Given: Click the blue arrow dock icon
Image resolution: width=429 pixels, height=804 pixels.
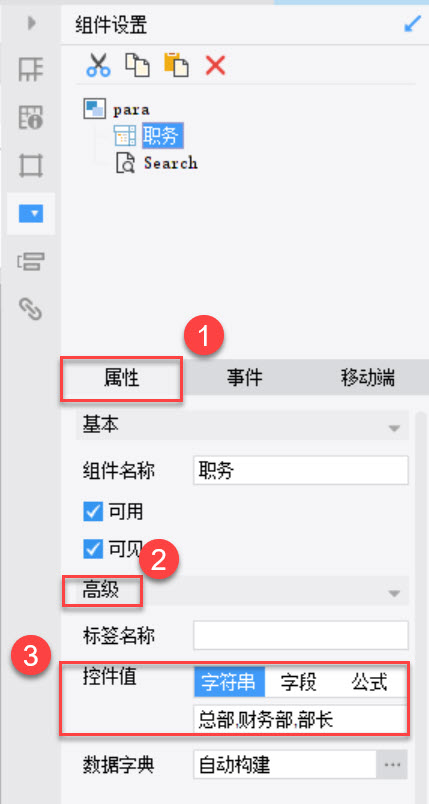Looking at the screenshot, I should coord(413,24).
